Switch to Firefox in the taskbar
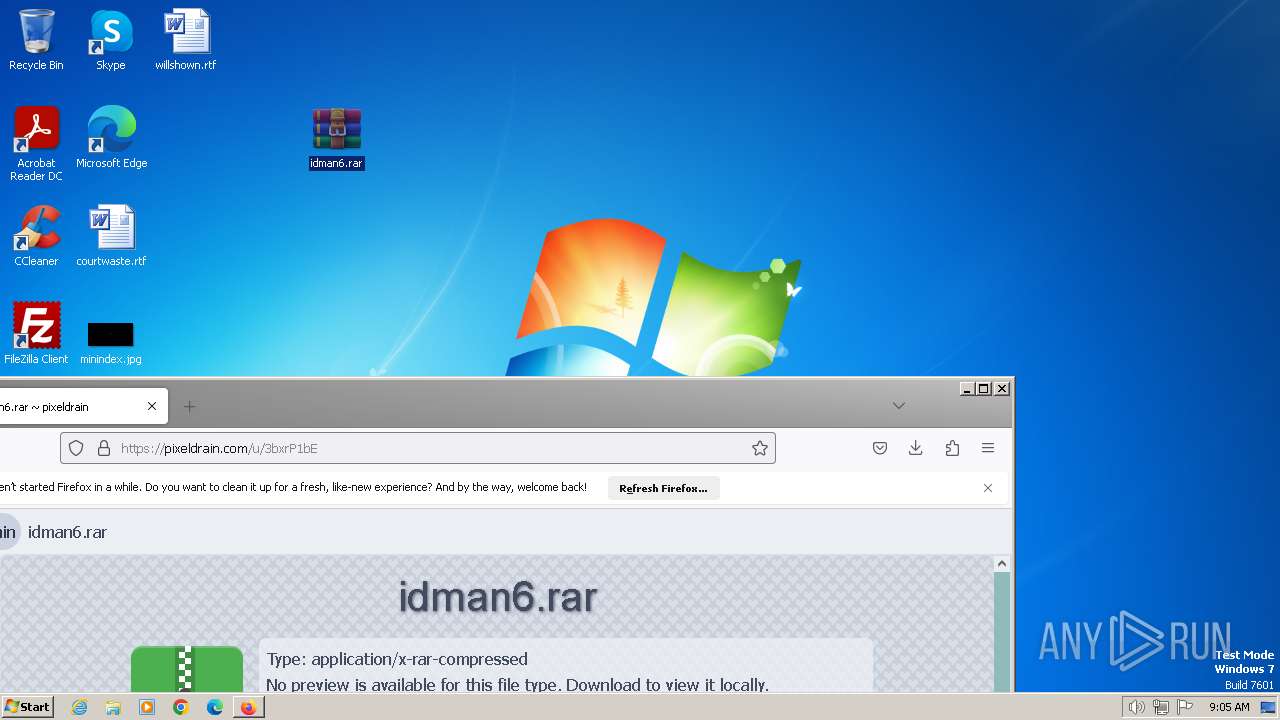 248,707
